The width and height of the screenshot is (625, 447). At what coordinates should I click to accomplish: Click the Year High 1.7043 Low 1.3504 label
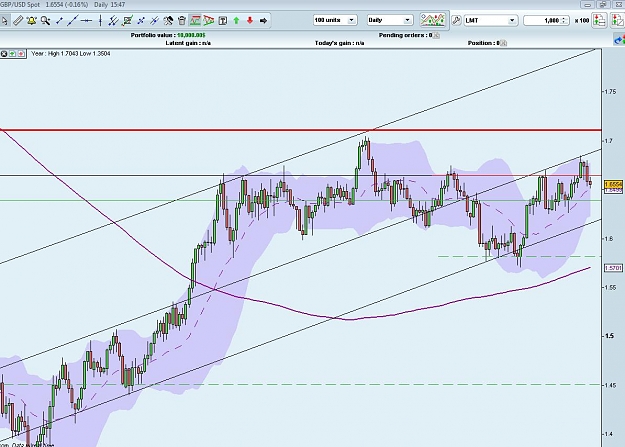(71, 53)
